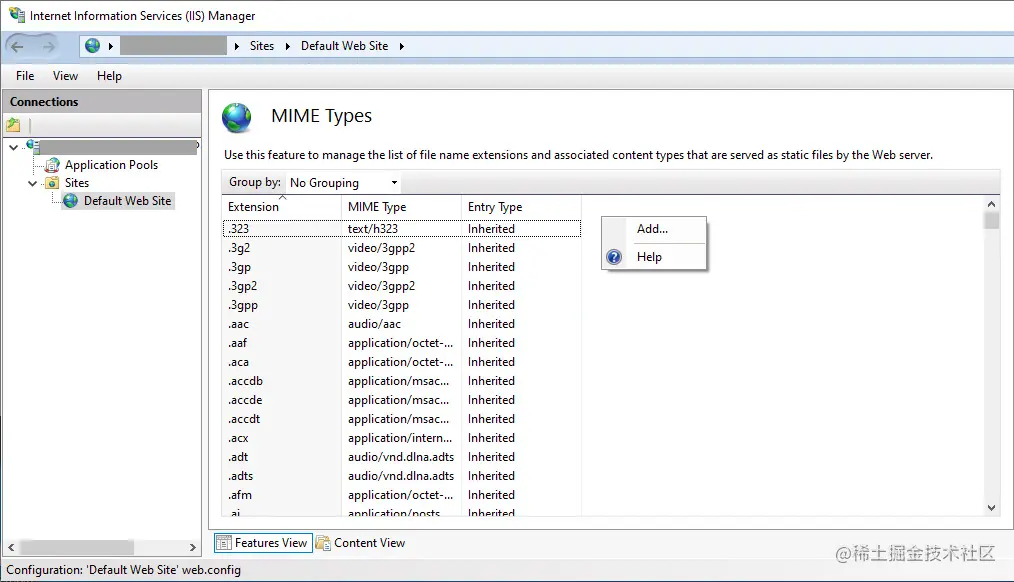The width and height of the screenshot is (1014, 582).
Task: Select the .accdb extension row
Action: click(x=402, y=381)
